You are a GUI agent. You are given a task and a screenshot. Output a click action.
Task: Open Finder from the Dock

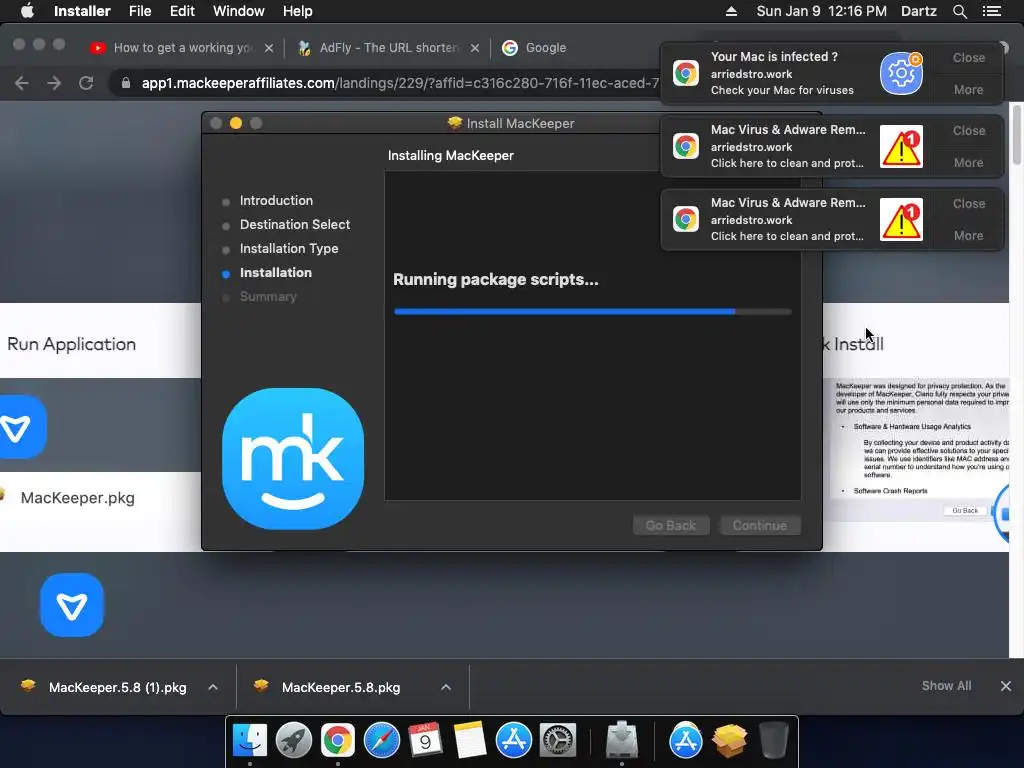(249, 741)
